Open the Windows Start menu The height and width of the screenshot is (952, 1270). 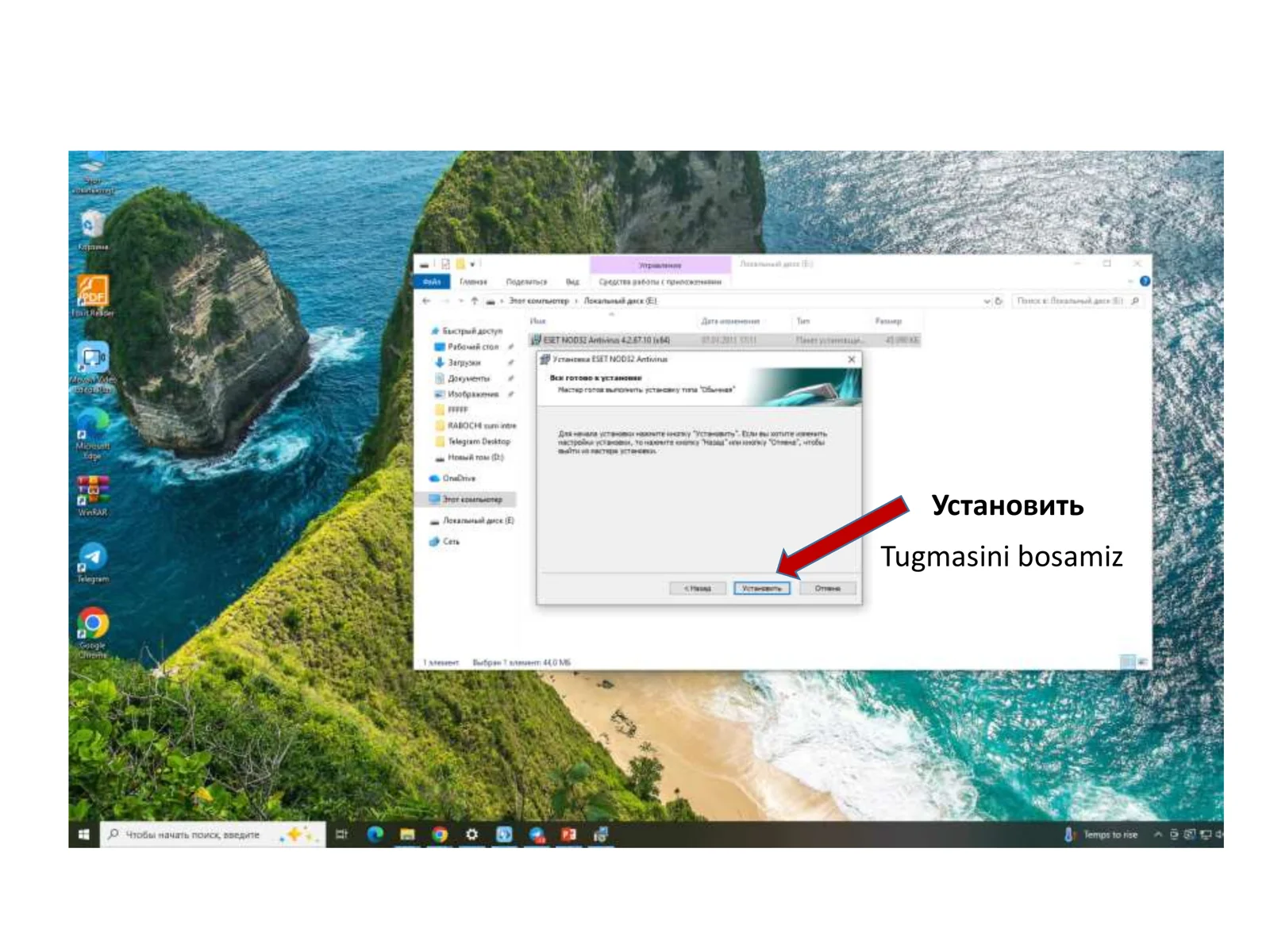83,835
